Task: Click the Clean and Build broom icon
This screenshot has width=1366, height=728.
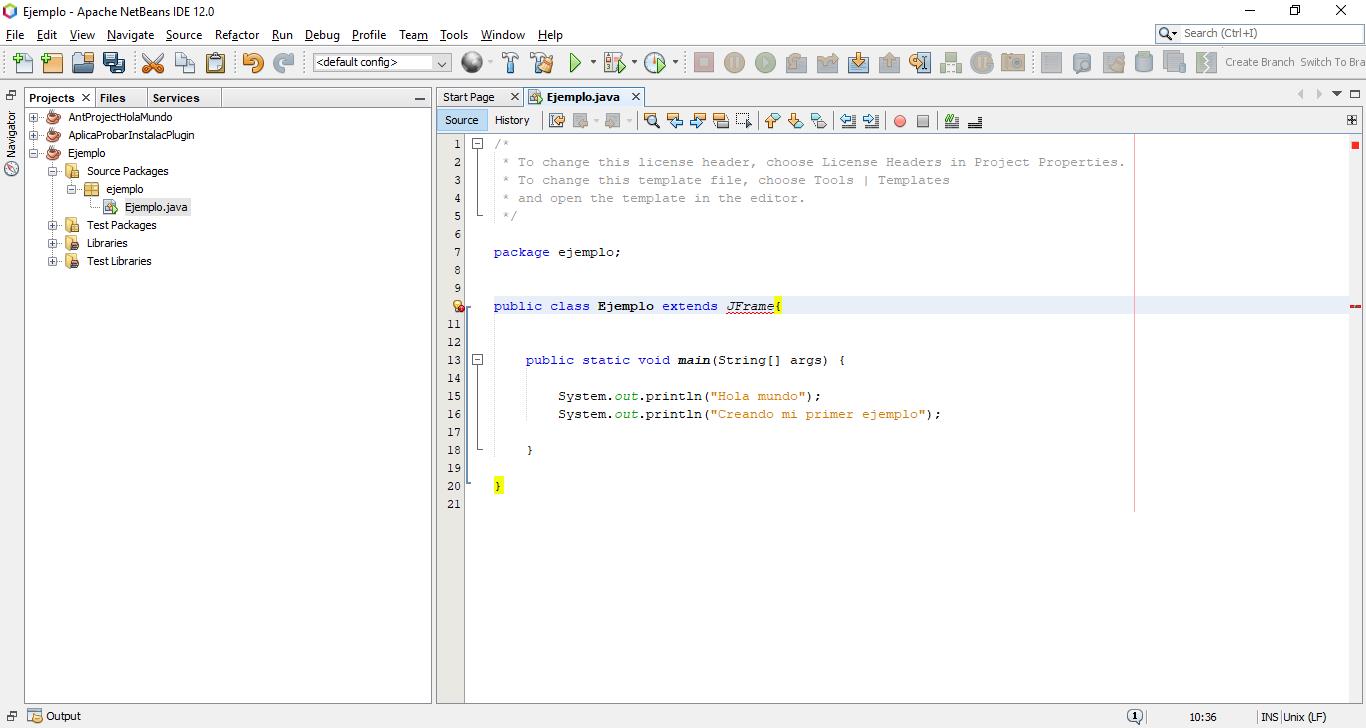Action: (542, 63)
